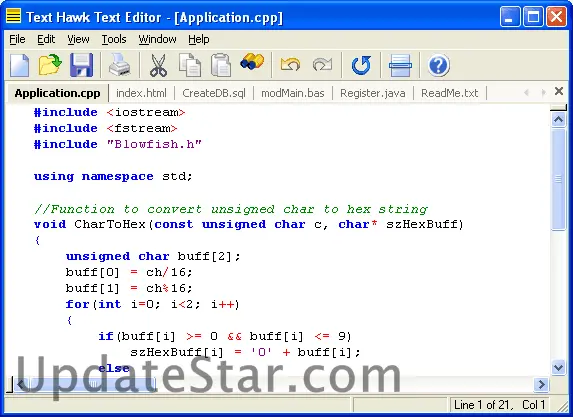
Task: Click the vertical scrollbar down arrow
Action: (558, 367)
